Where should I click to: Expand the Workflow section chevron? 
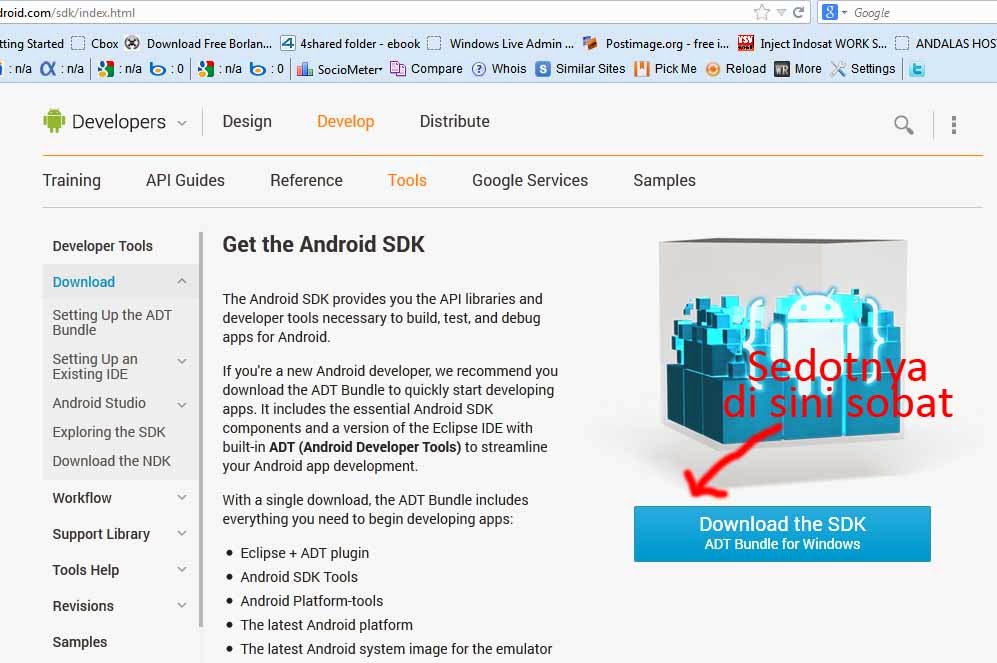[x=182, y=497]
